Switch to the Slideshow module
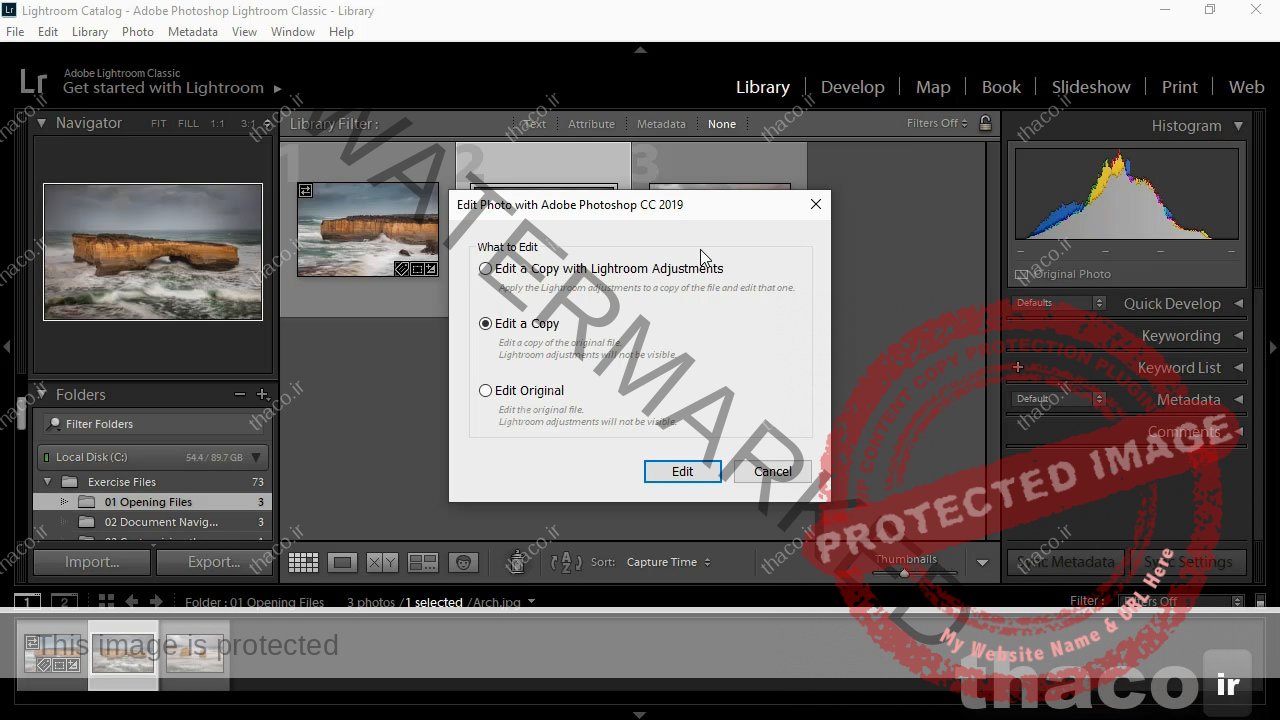This screenshot has height=720, width=1280. coord(1091,87)
